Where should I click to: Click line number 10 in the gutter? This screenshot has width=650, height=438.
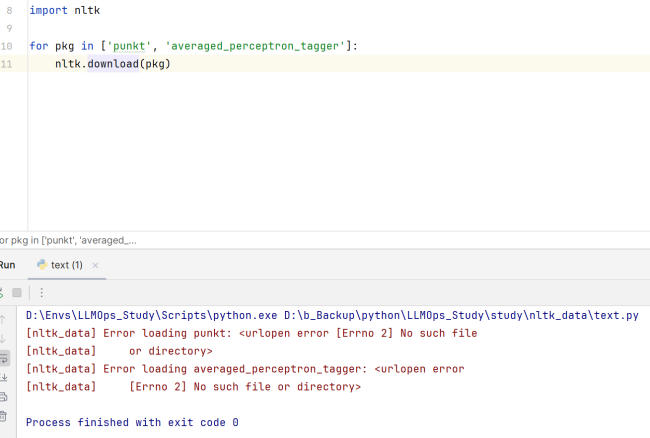pyautogui.click(x=7, y=46)
